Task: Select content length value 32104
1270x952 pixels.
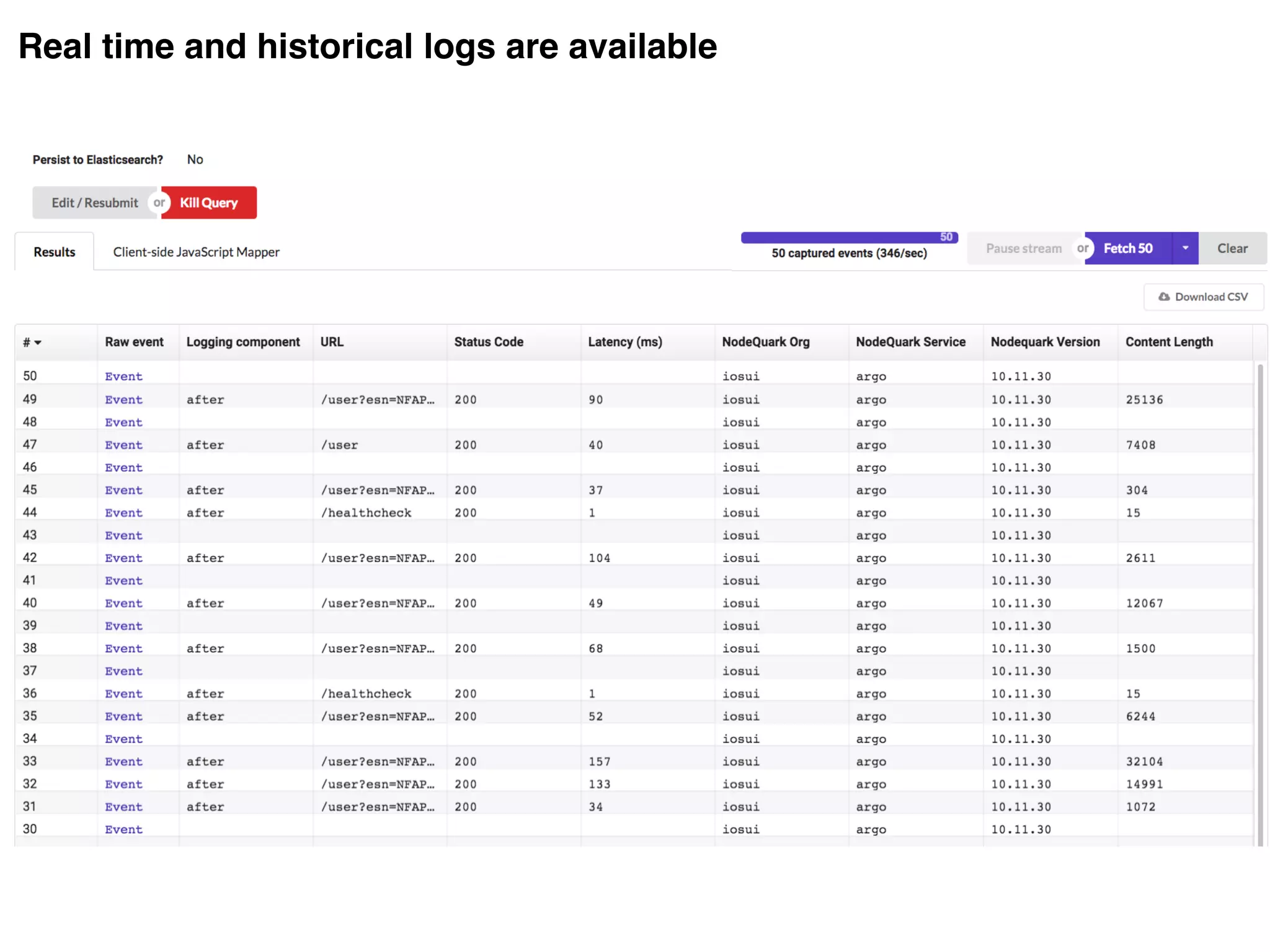Action: click(1144, 761)
